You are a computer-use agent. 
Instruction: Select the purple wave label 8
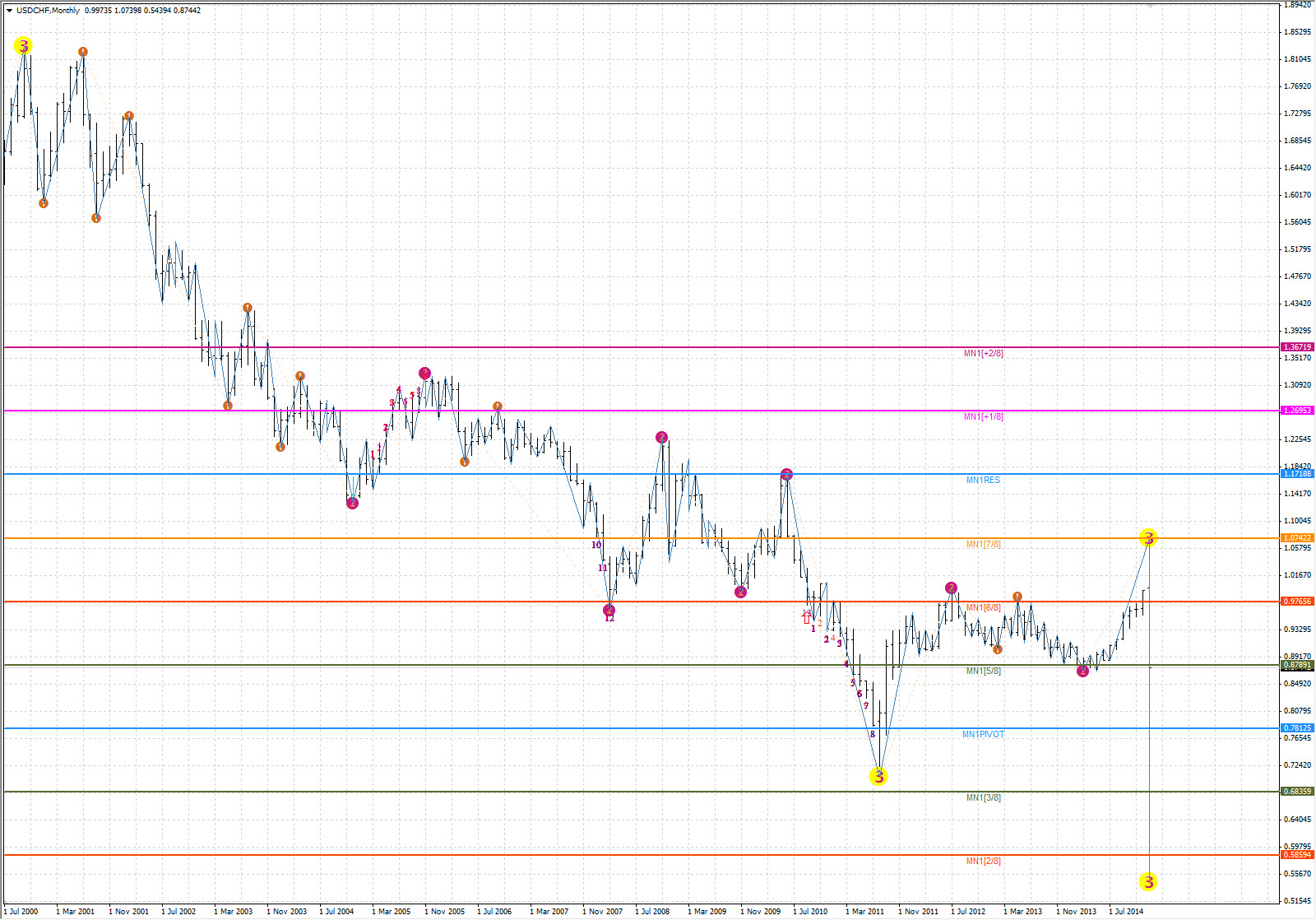coord(873,734)
